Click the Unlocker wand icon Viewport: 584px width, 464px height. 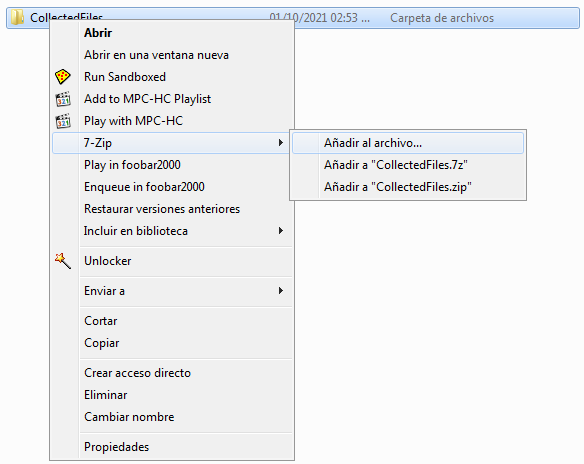tap(63, 261)
